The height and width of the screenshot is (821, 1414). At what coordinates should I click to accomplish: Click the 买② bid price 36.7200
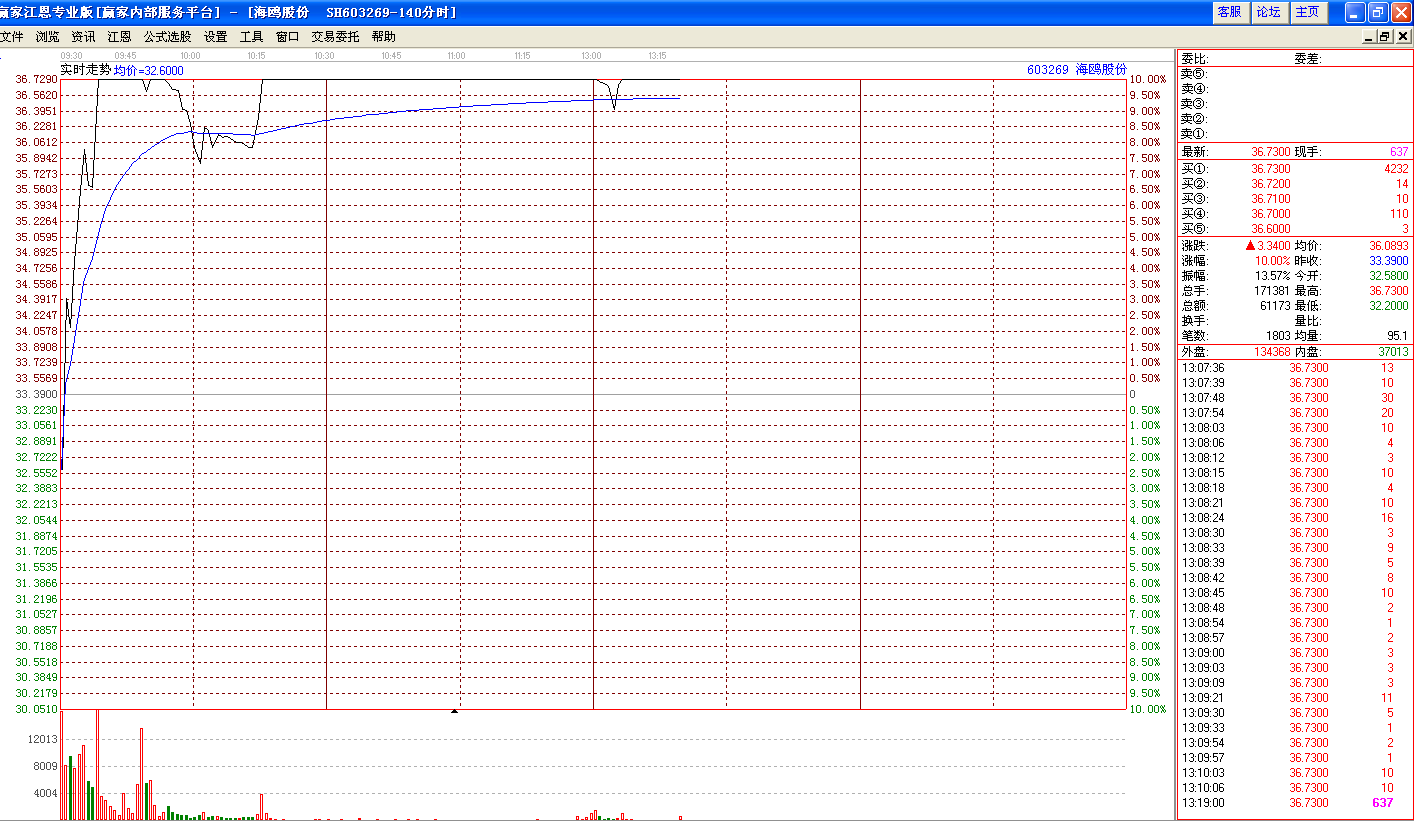coord(1271,184)
